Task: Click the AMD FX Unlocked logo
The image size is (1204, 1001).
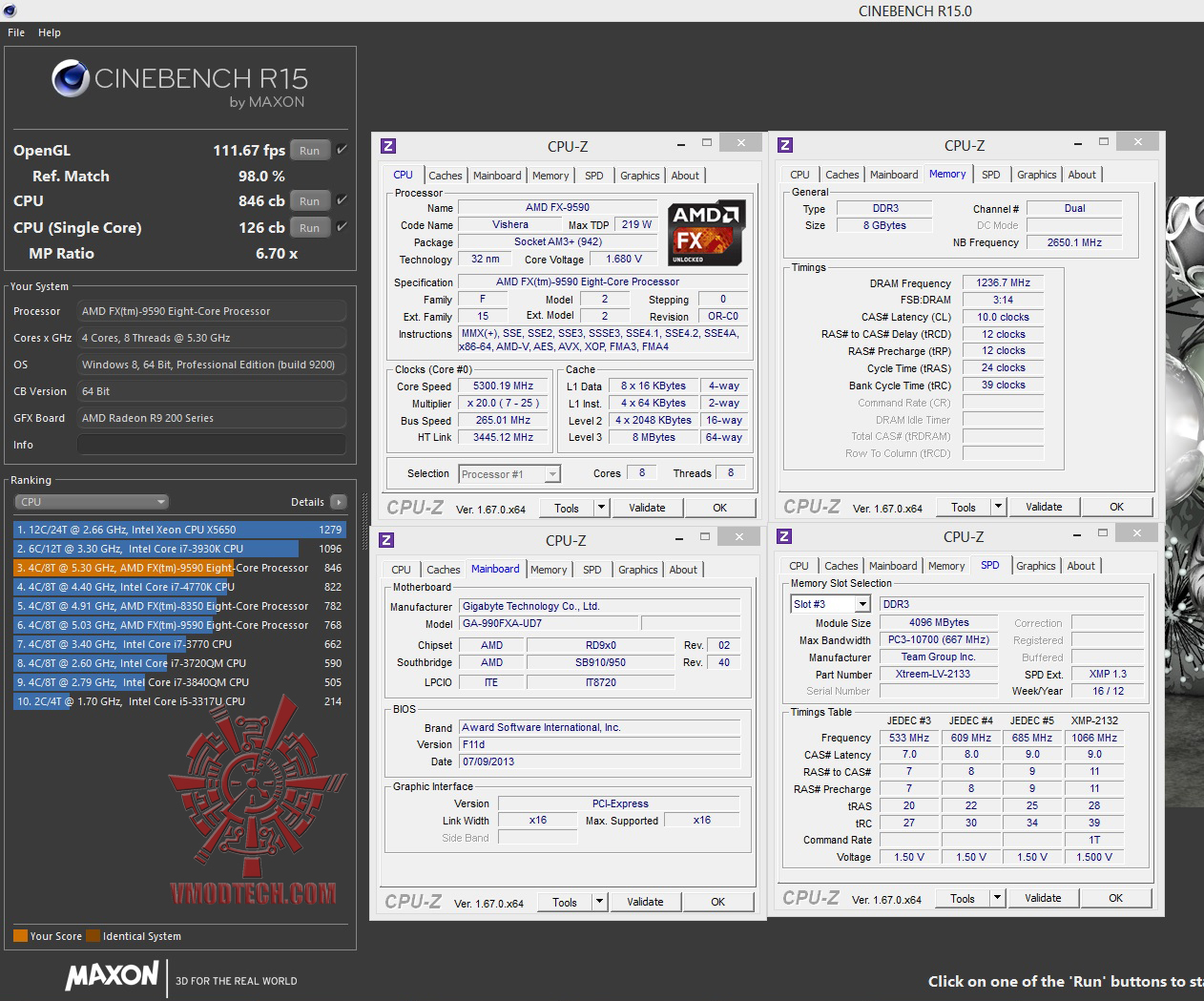Action: (706, 233)
